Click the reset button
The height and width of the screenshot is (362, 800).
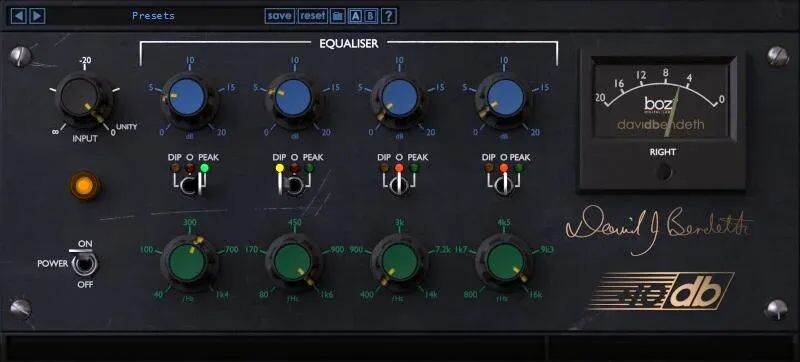pyautogui.click(x=313, y=16)
